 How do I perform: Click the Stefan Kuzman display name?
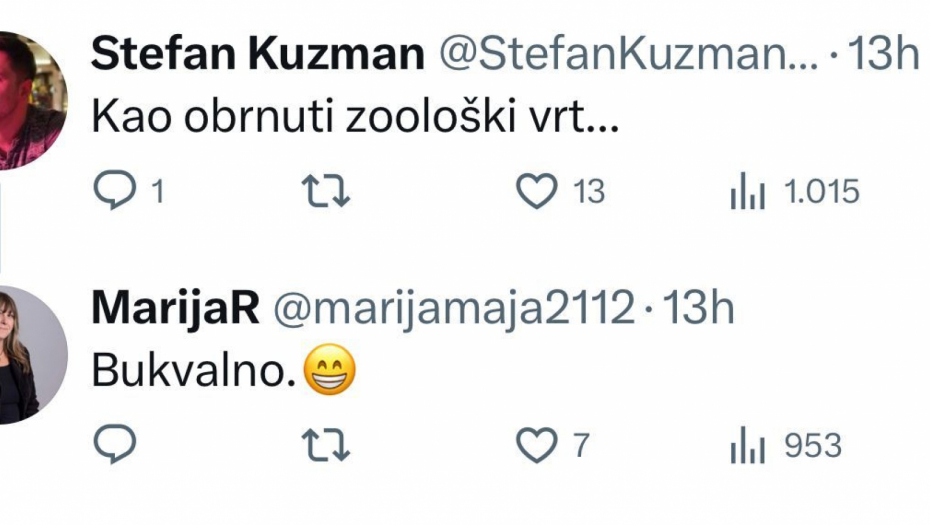click(257, 55)
